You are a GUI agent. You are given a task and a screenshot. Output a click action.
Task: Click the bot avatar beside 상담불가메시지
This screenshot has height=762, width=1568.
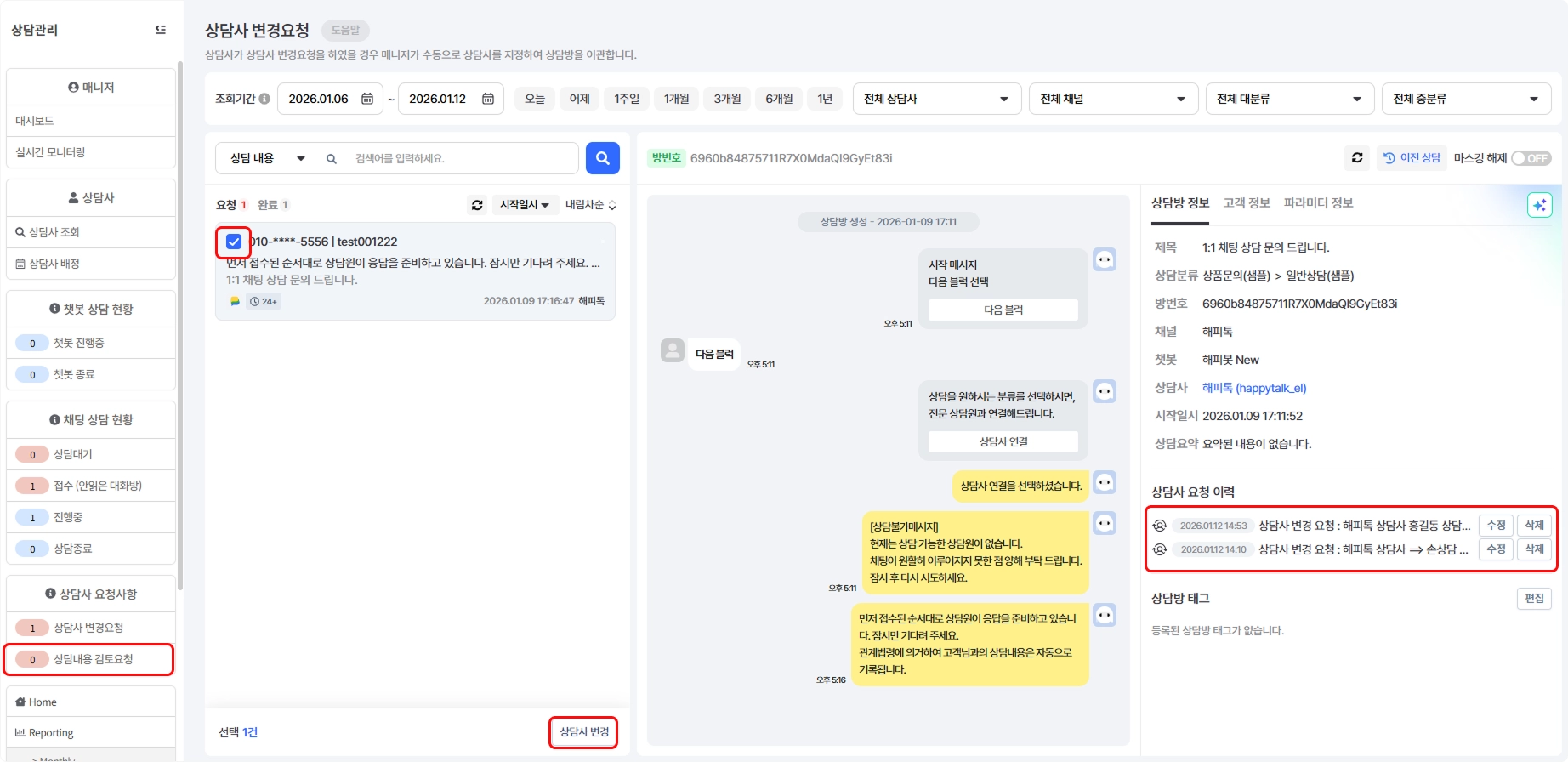tap(1105, 523)
